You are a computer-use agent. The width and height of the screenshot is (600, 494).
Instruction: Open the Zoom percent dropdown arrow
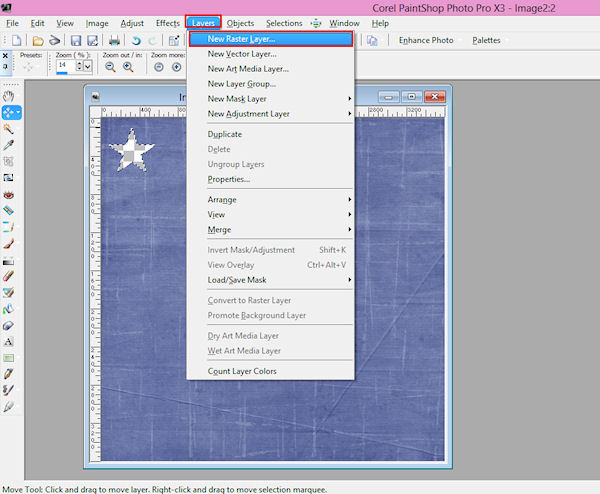coord(88,67)
